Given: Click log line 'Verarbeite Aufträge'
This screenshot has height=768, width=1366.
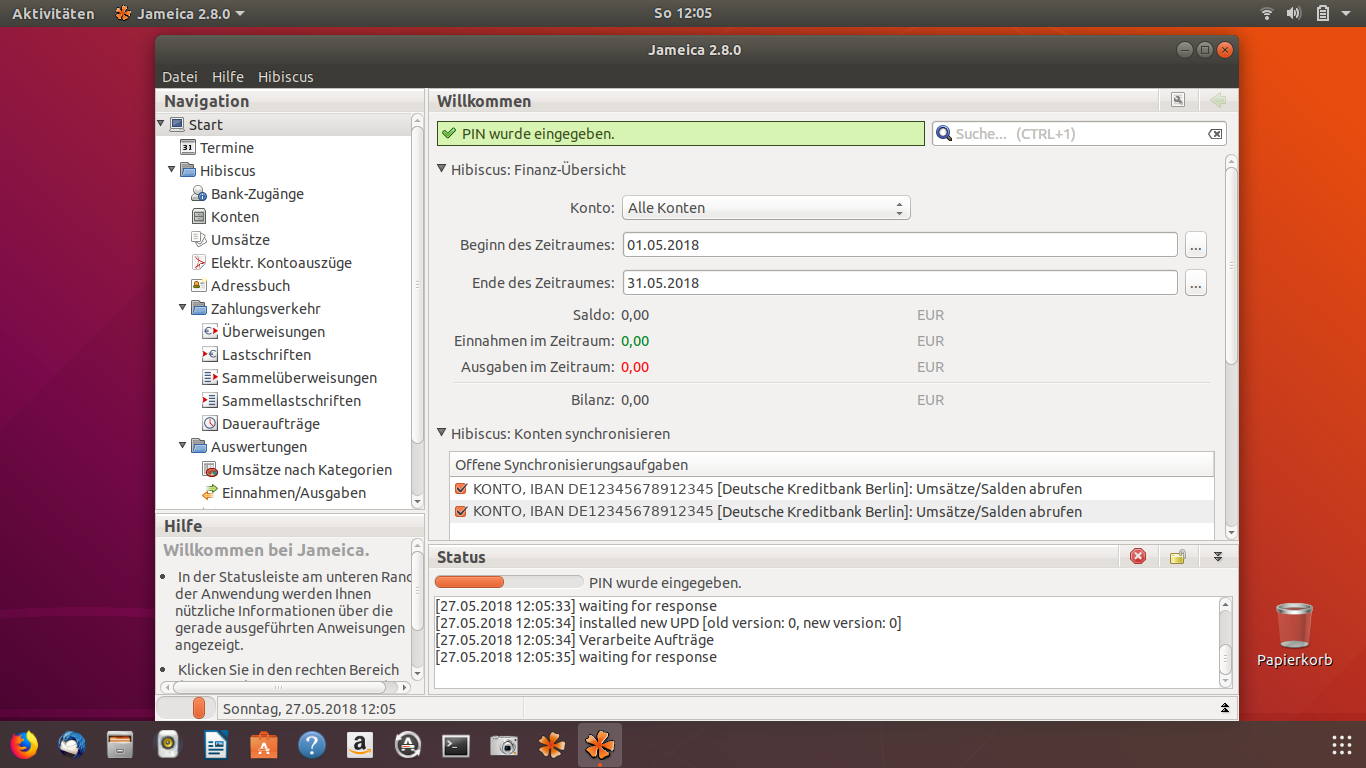Looking at the screenshot, I should click(575, 640).
